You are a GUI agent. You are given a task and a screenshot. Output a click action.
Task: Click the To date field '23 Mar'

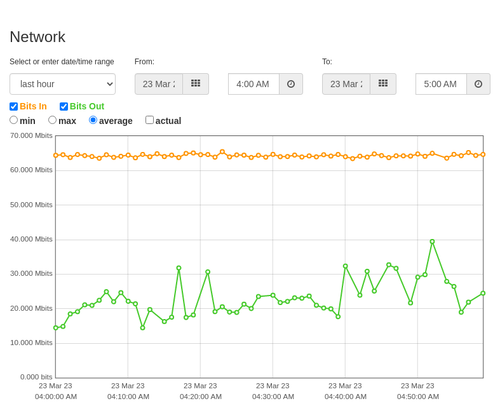click(346, 84)
